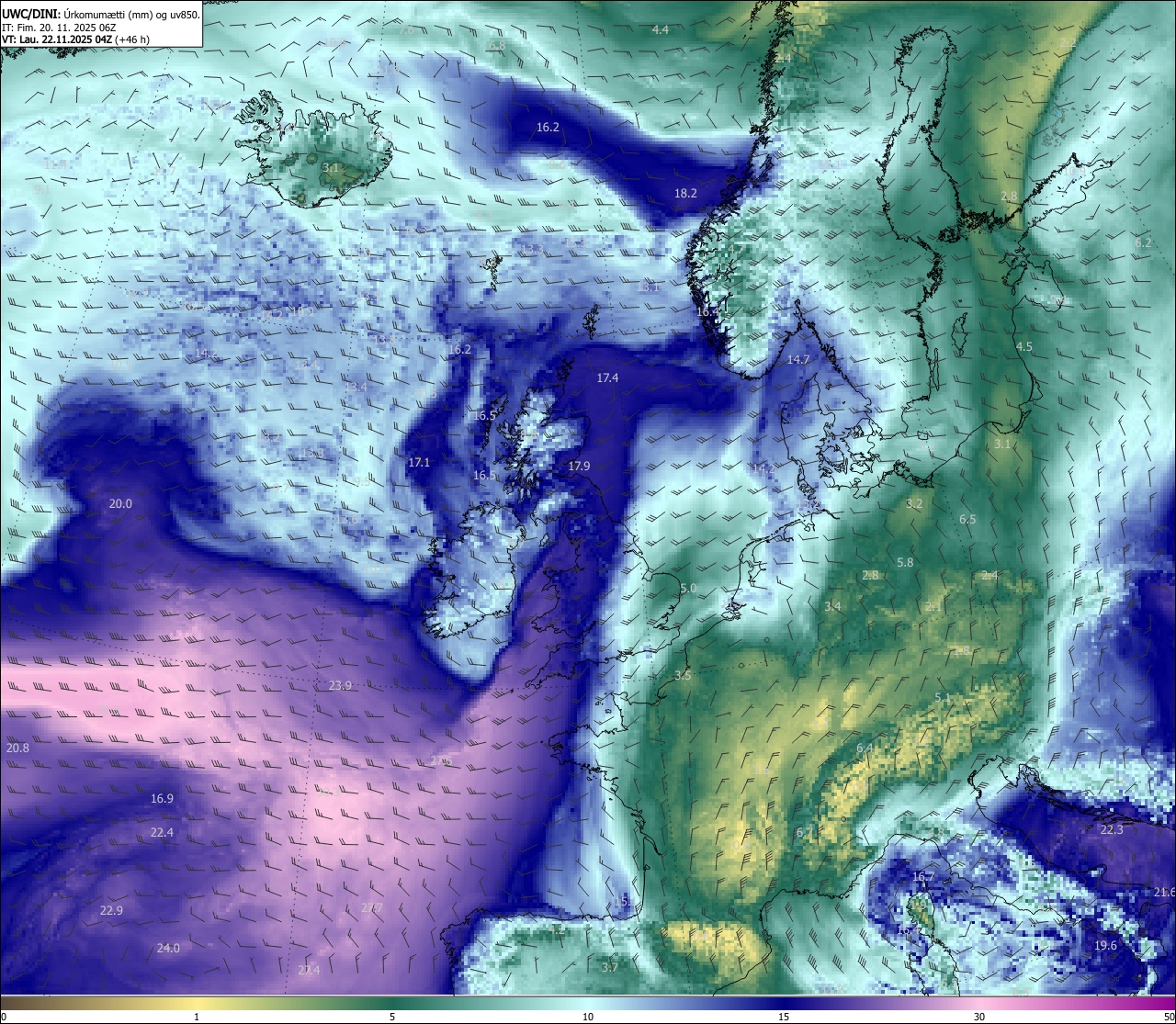This screenshot has width=1176, height=1024.
Task: Click the '10' tick on the color scale
Action: pos(588,1017)
